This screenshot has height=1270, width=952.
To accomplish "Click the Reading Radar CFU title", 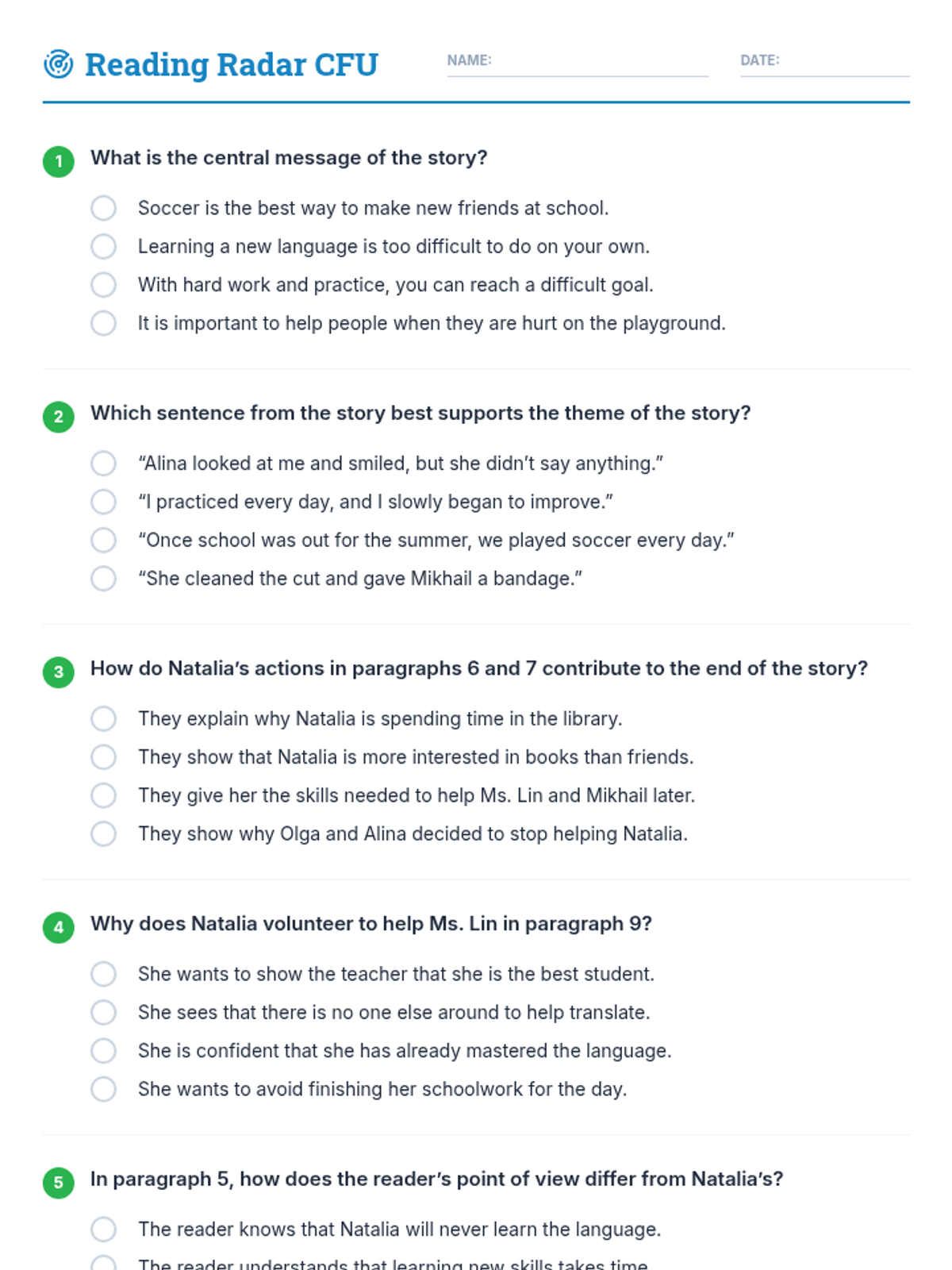I will click(232, 64).
